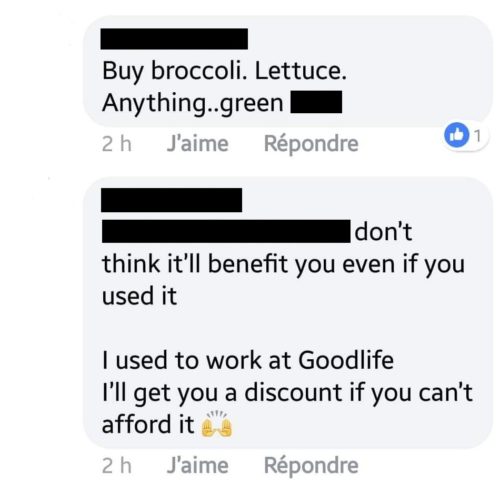Viewport: 500px width, 482px height.
Task: Click the blacked-out box after "Anything..green"
Action: click(x=316, y=102)
